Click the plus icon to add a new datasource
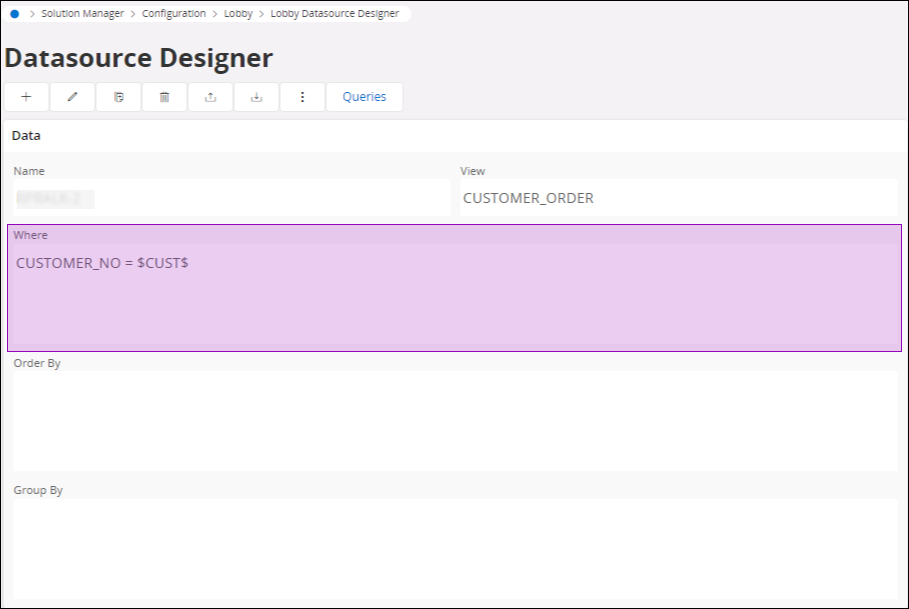Viewport: 909px width, 609px height. 26,97
